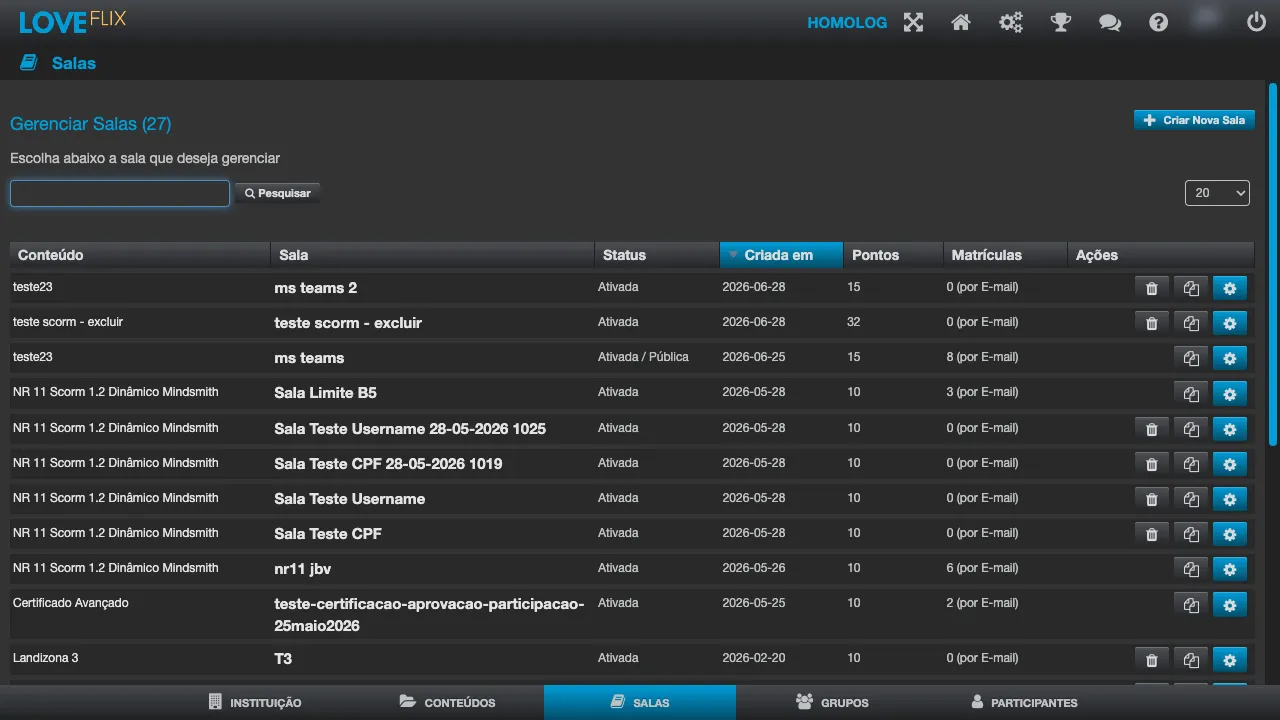
Task: Open the trophy ranking icon
Action: (1061, 22)
